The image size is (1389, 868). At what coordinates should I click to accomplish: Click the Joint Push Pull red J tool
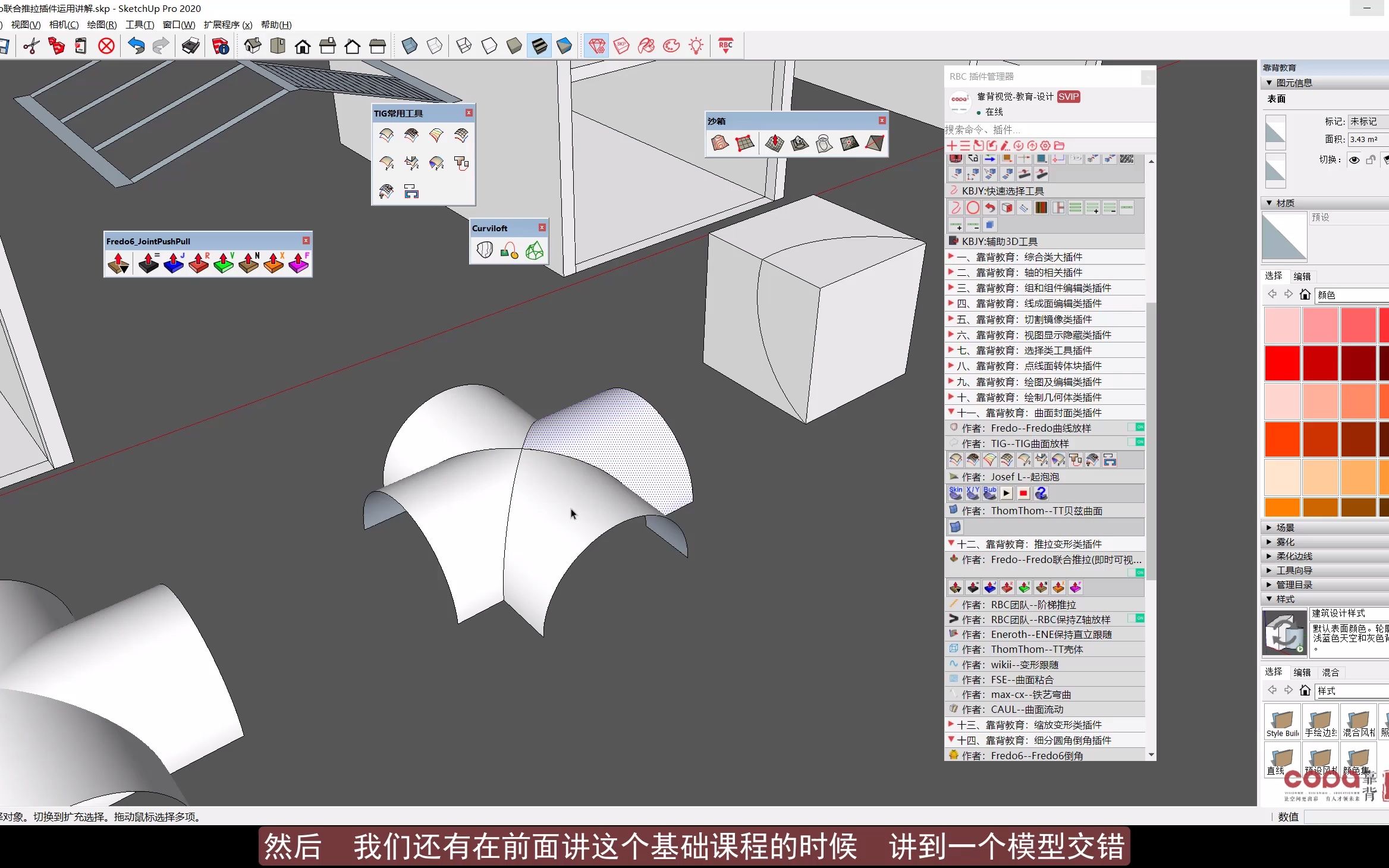(174, 263)
